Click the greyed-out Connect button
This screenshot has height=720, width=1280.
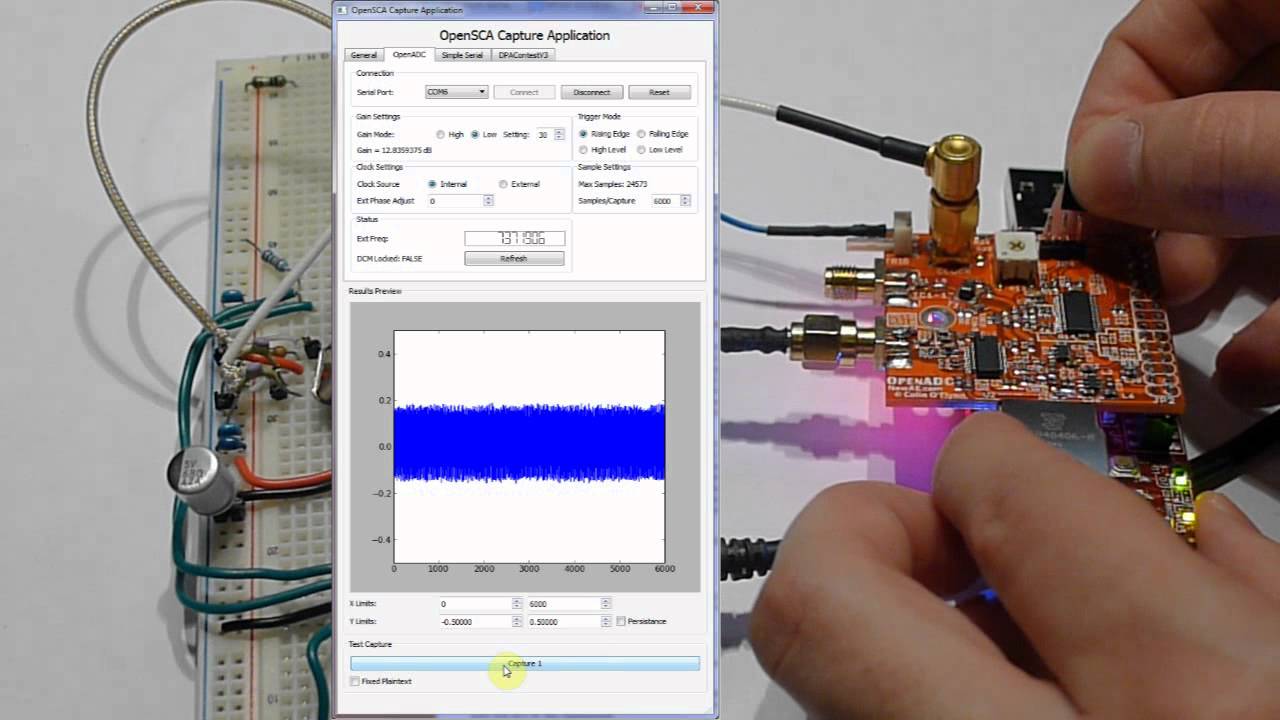524,92
